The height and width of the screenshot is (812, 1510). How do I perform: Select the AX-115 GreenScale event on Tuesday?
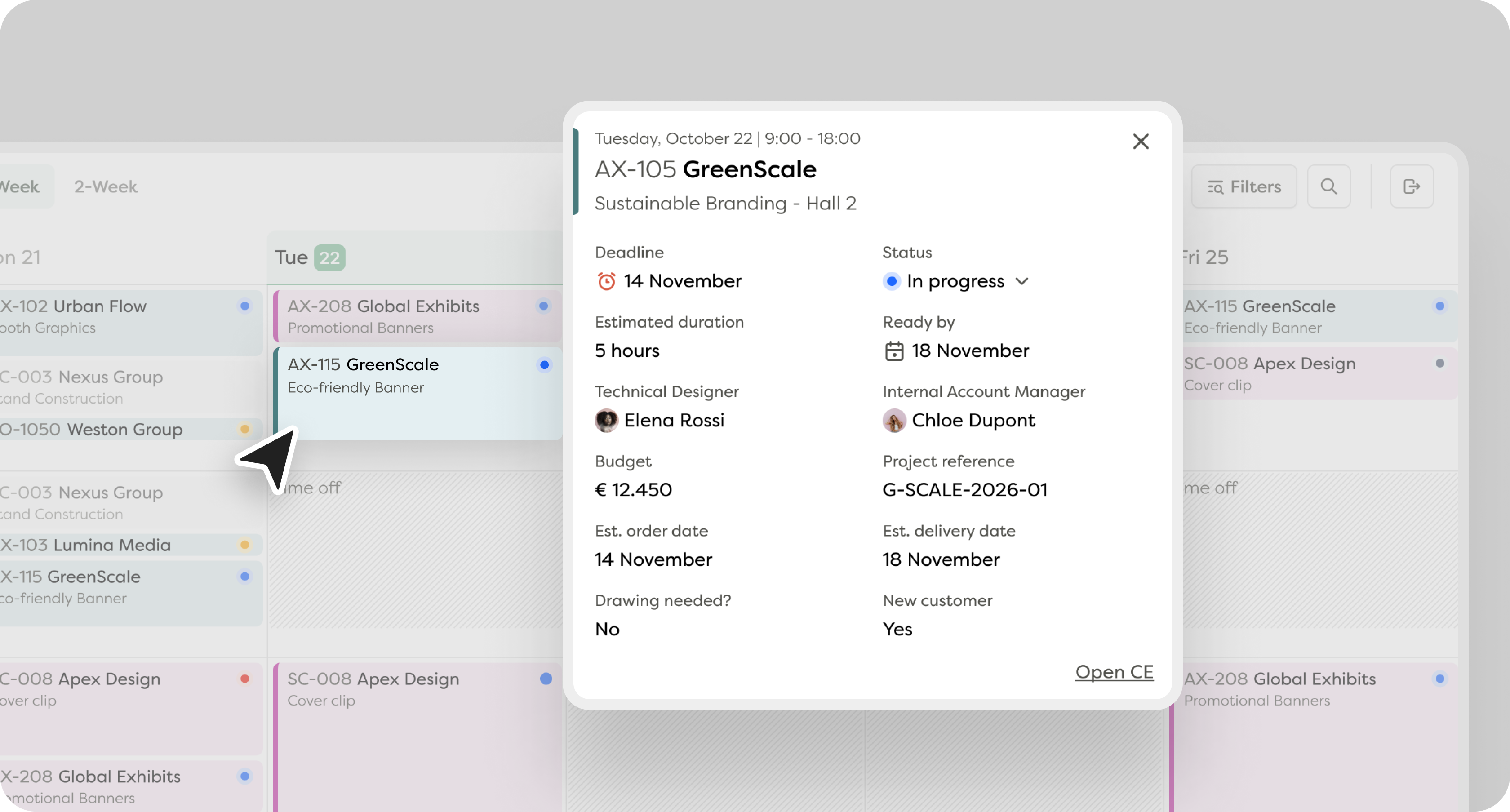(x=410, y=375)
